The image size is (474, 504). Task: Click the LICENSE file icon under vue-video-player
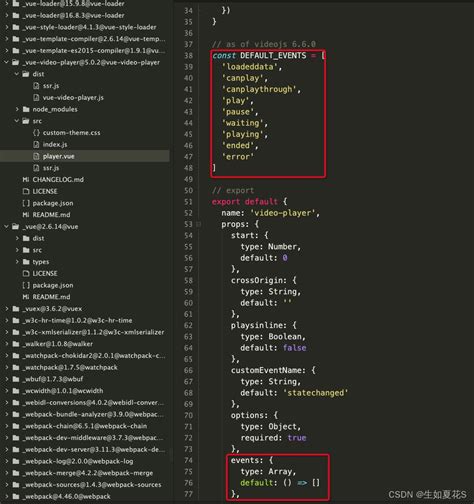tap(26, 191)
